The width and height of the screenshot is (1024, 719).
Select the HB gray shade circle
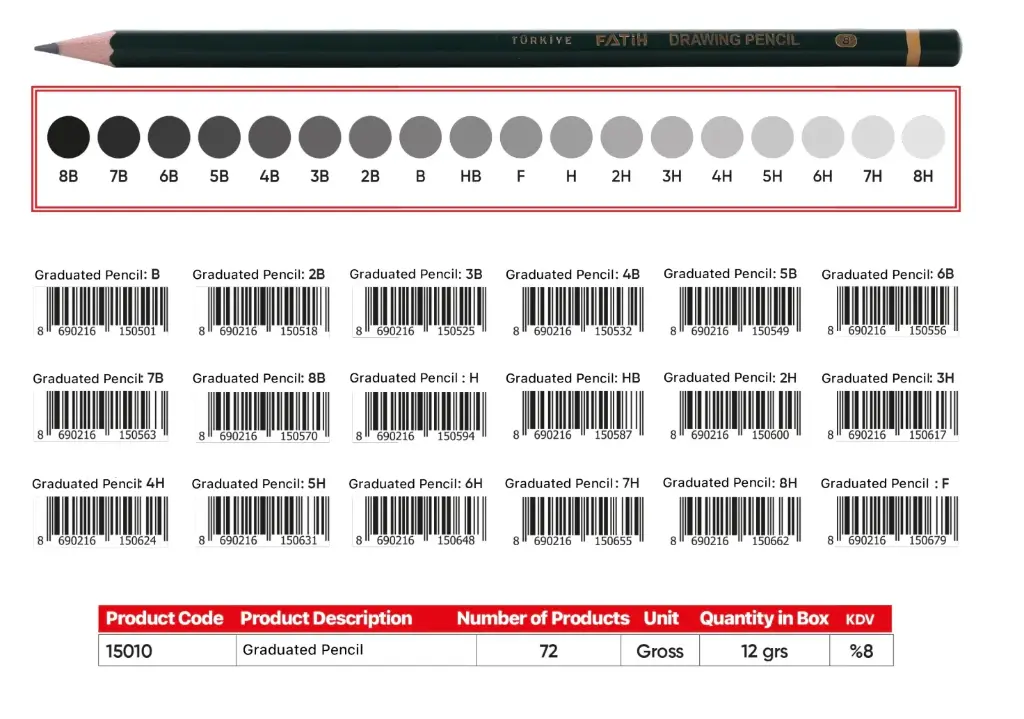click(470, 136)
